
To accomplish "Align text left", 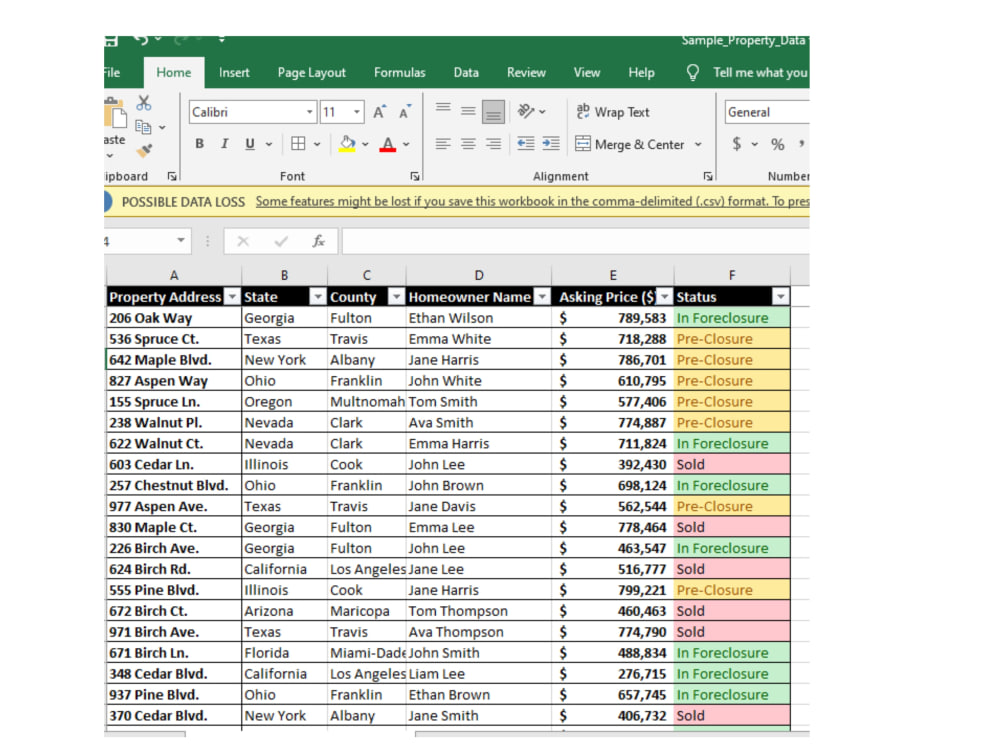I will point(443,144).
